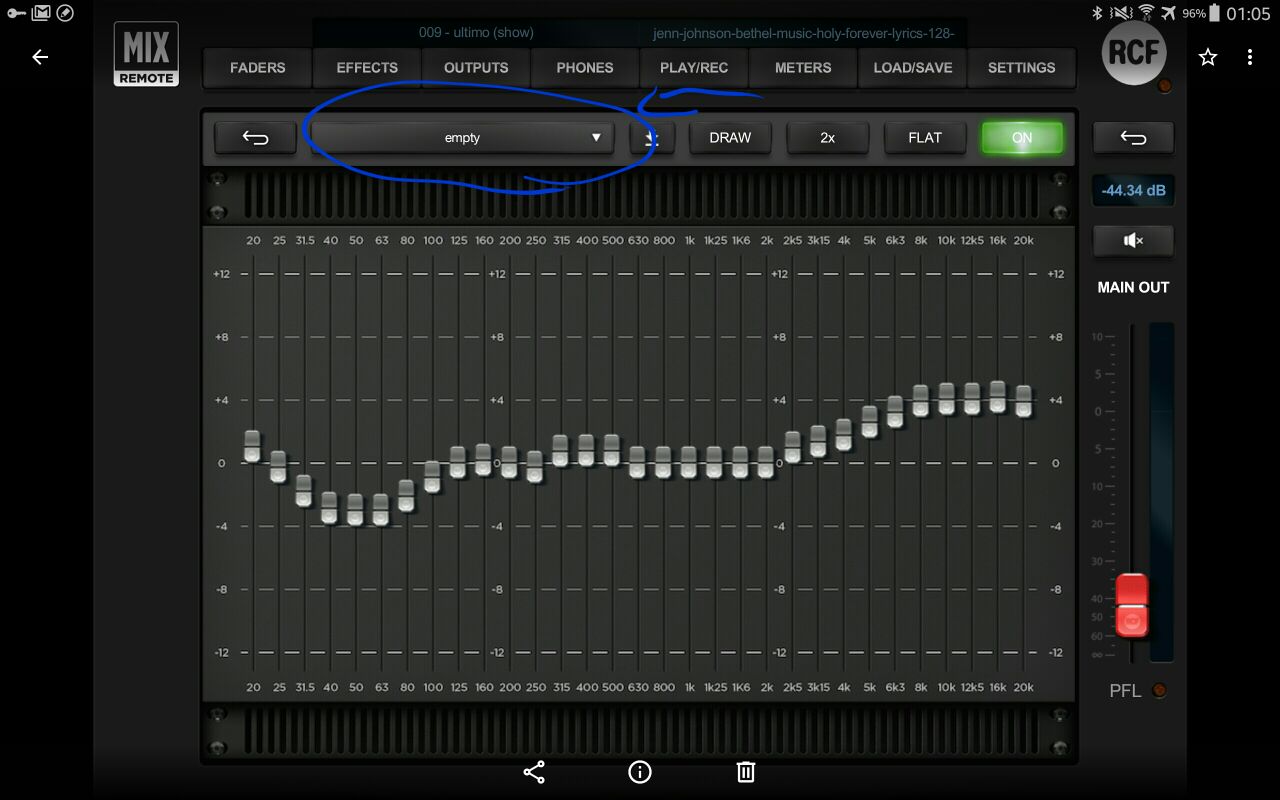Click the 50 Hz EQ band slider
Image resolution: width=1280 pixels, height=800 pixels.
tap(355, 509)
